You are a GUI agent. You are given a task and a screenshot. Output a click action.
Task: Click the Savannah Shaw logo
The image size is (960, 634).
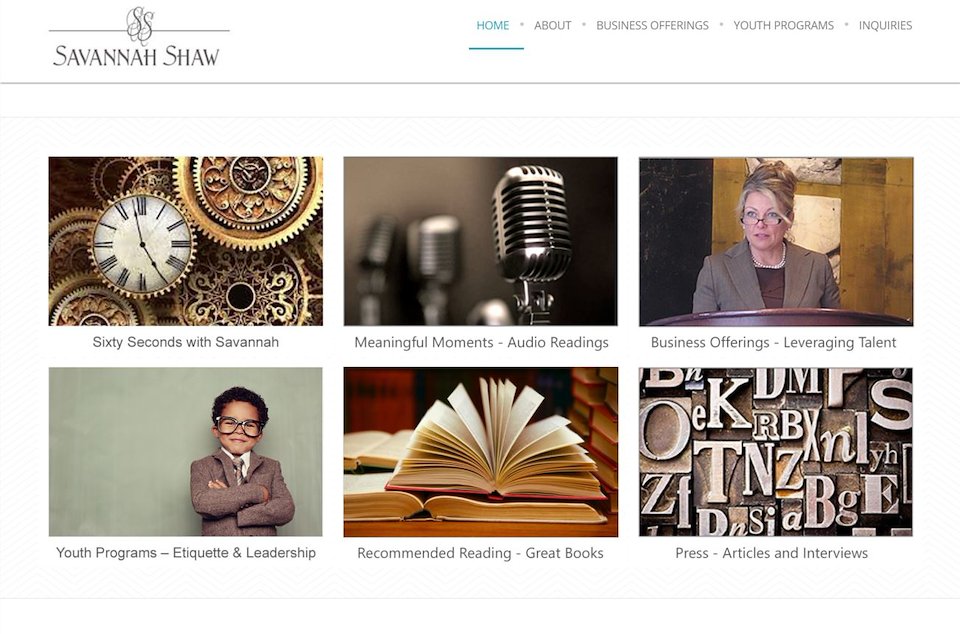click(x=139, y=36)
